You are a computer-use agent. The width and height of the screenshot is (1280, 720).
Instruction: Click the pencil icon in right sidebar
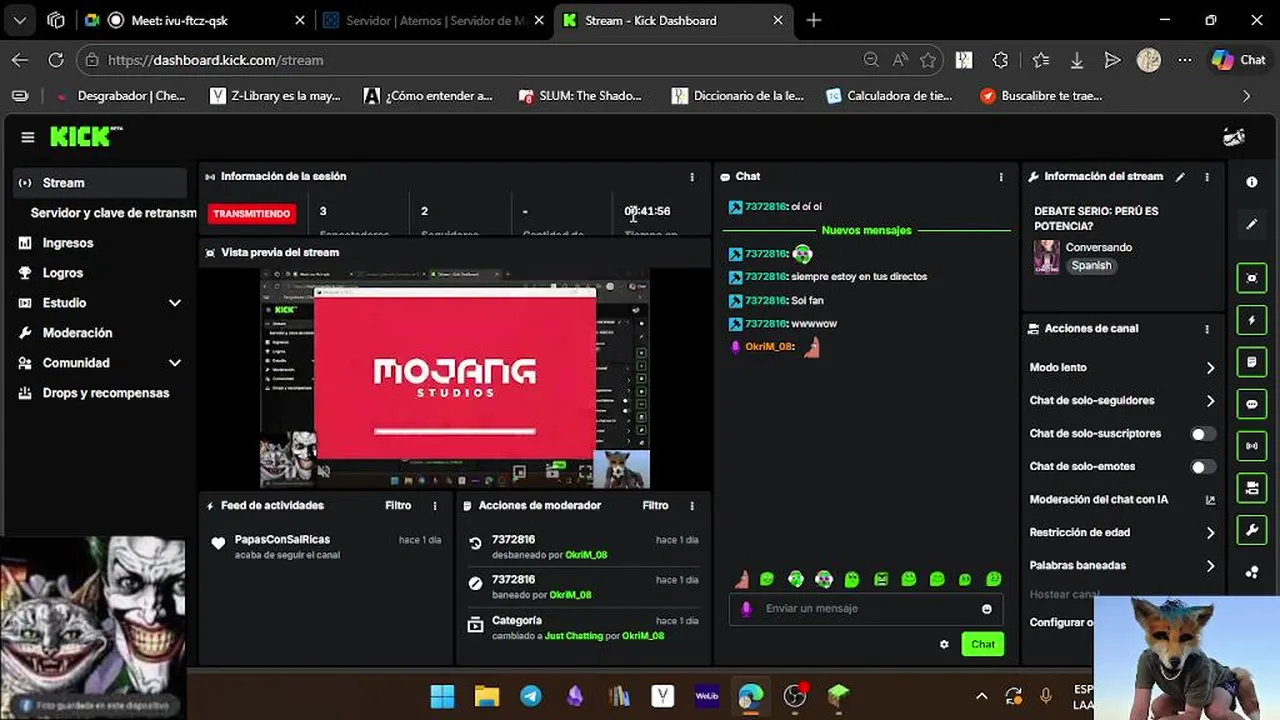pyautogui.click(x=1252, y=225)
